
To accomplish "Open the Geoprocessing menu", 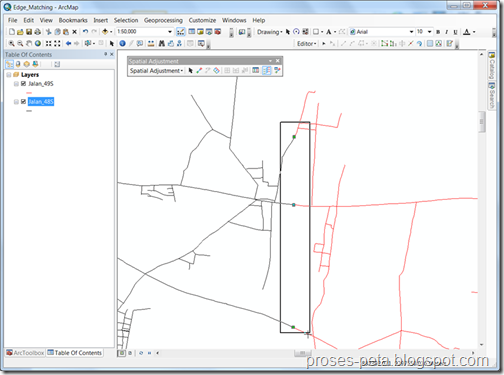I will click(x=163, y=20).
